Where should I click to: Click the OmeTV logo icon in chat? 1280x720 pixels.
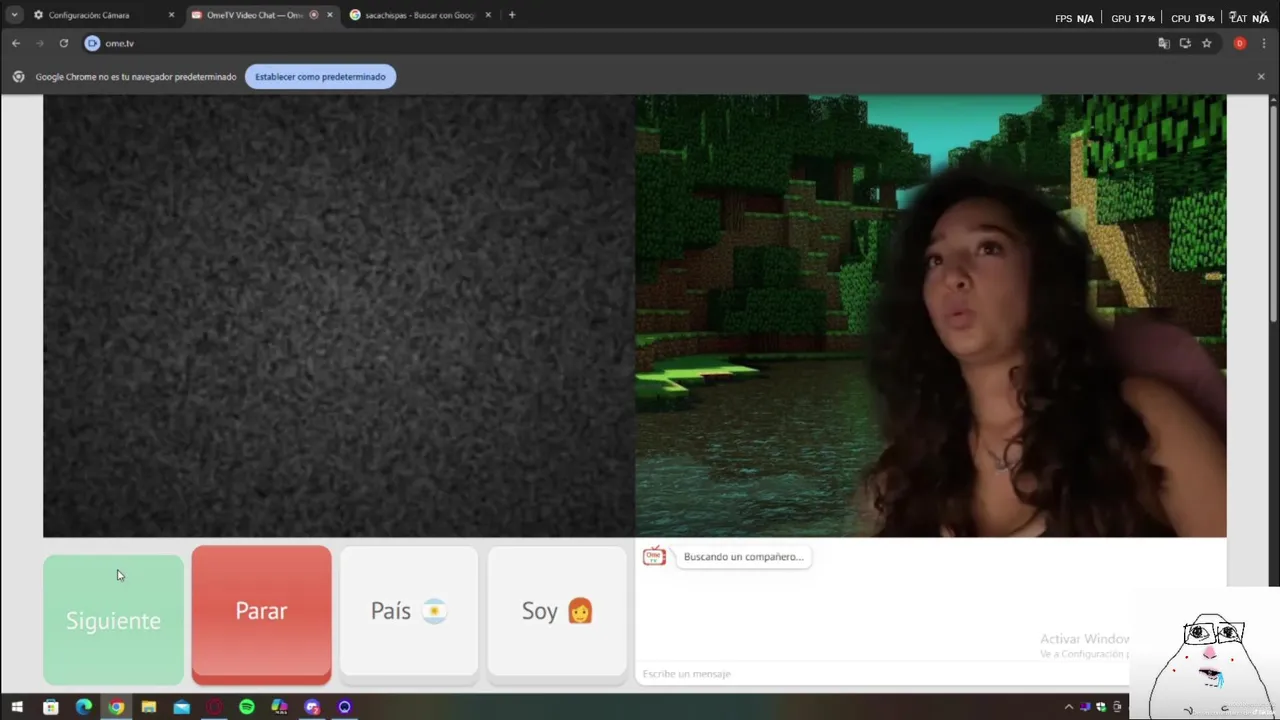(x=654, y=556)
